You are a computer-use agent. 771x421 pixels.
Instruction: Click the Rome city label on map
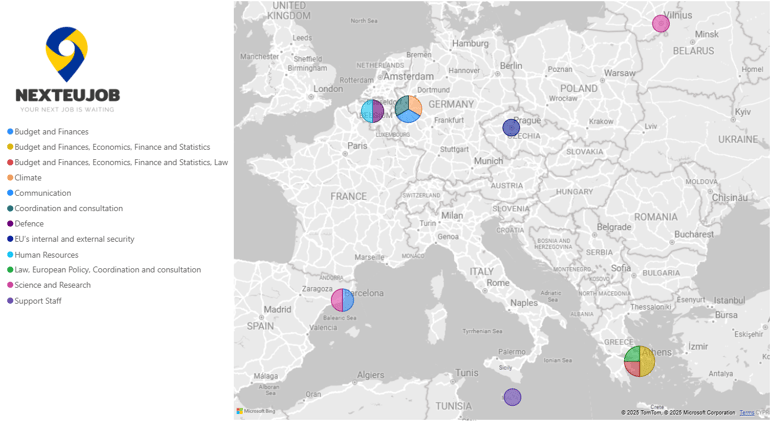(x=498, y=283)
